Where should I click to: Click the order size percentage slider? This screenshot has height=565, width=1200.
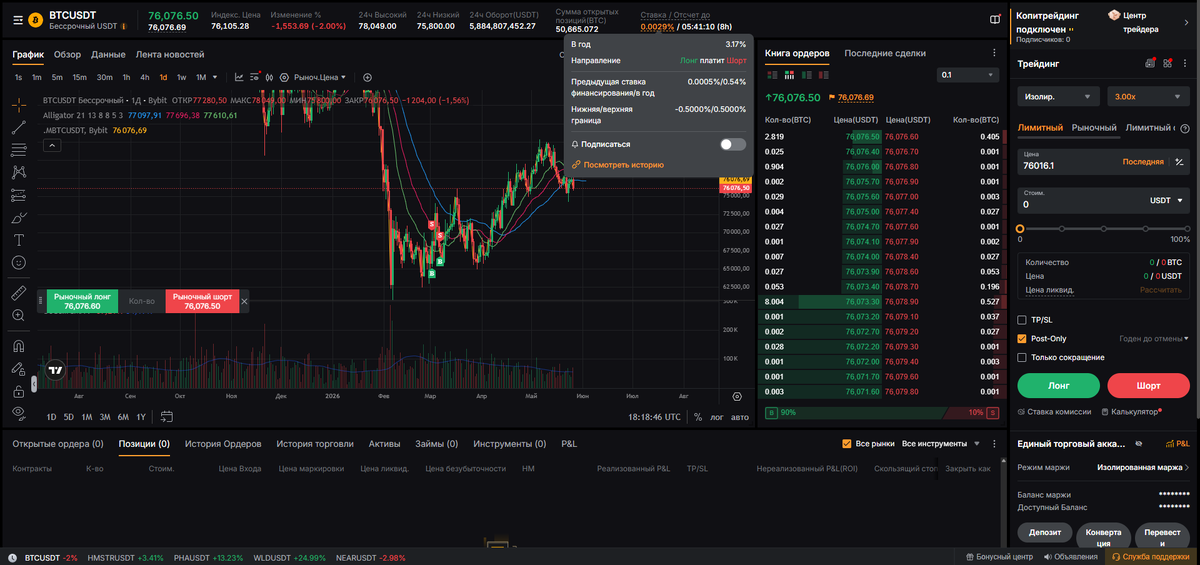[1105, 228]
